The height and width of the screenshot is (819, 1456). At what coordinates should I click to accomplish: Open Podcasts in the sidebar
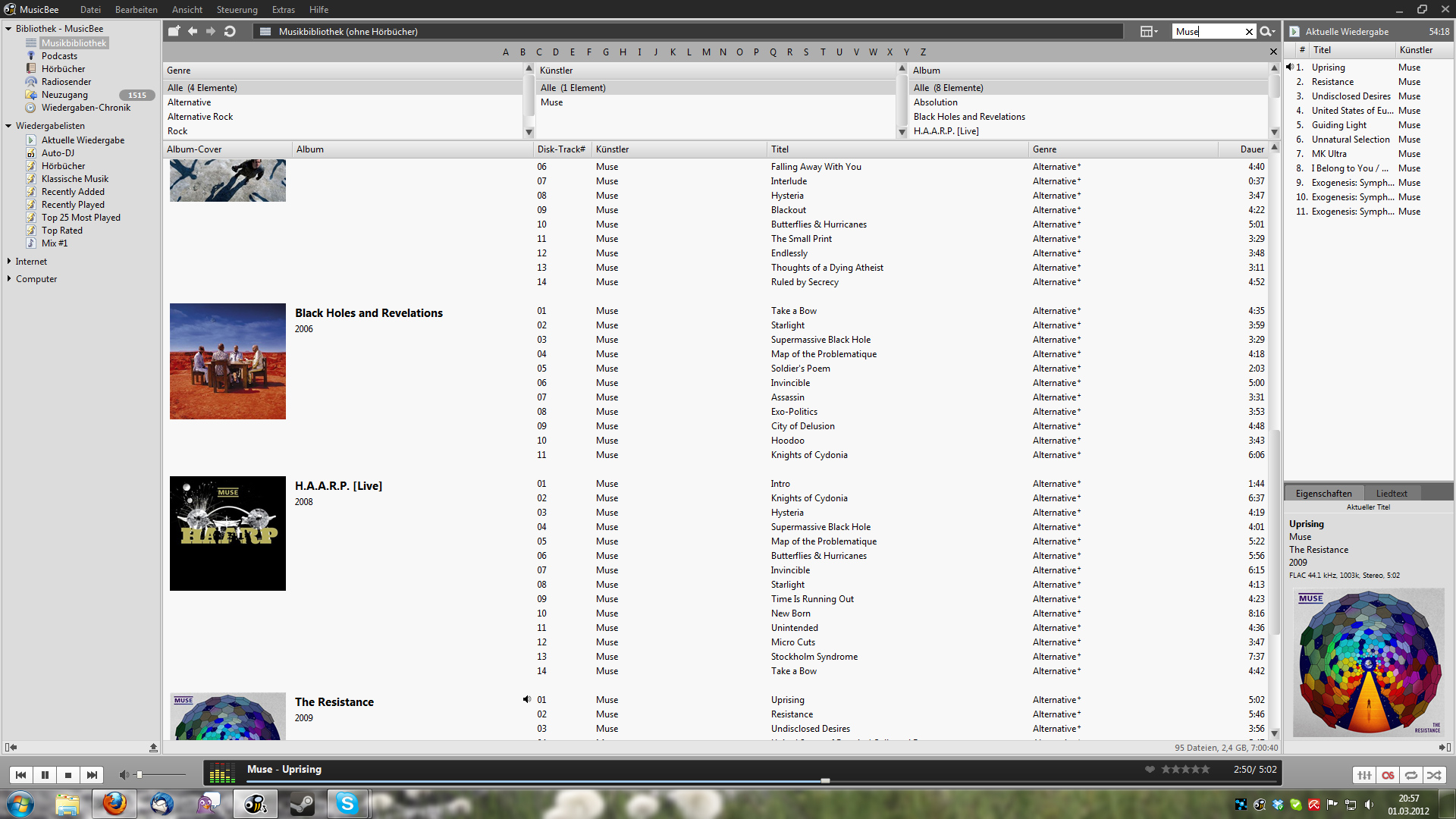click(59, 56)
